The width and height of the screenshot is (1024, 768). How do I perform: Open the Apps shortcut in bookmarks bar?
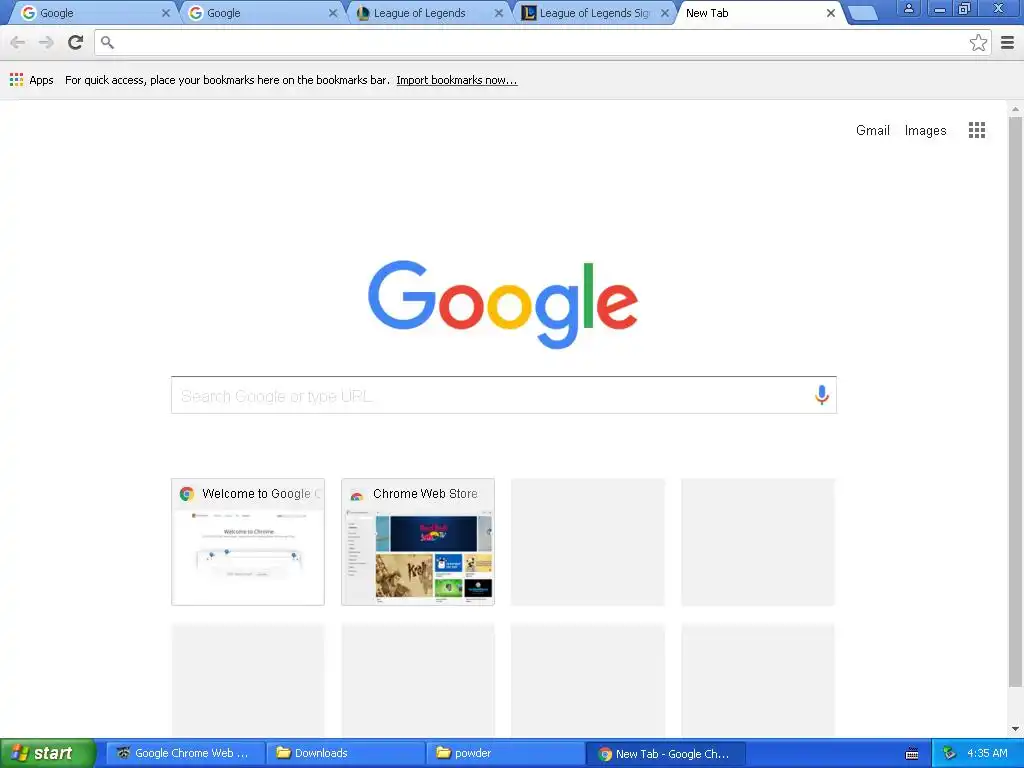click(31, 80)
